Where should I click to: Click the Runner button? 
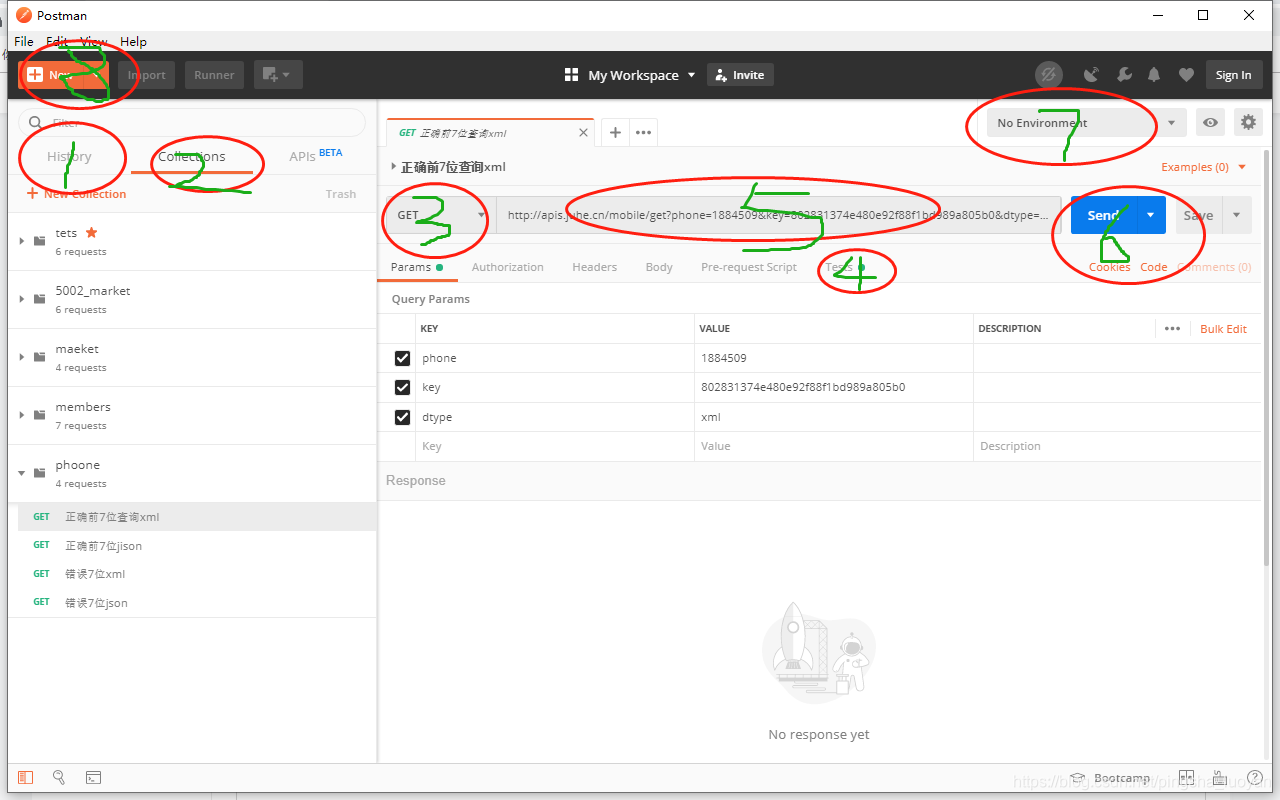(x=214, y=75)
